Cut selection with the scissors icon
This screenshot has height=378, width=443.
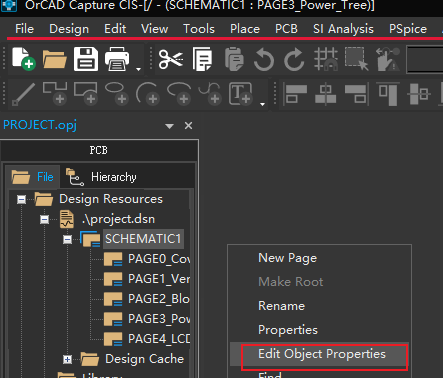171,59
